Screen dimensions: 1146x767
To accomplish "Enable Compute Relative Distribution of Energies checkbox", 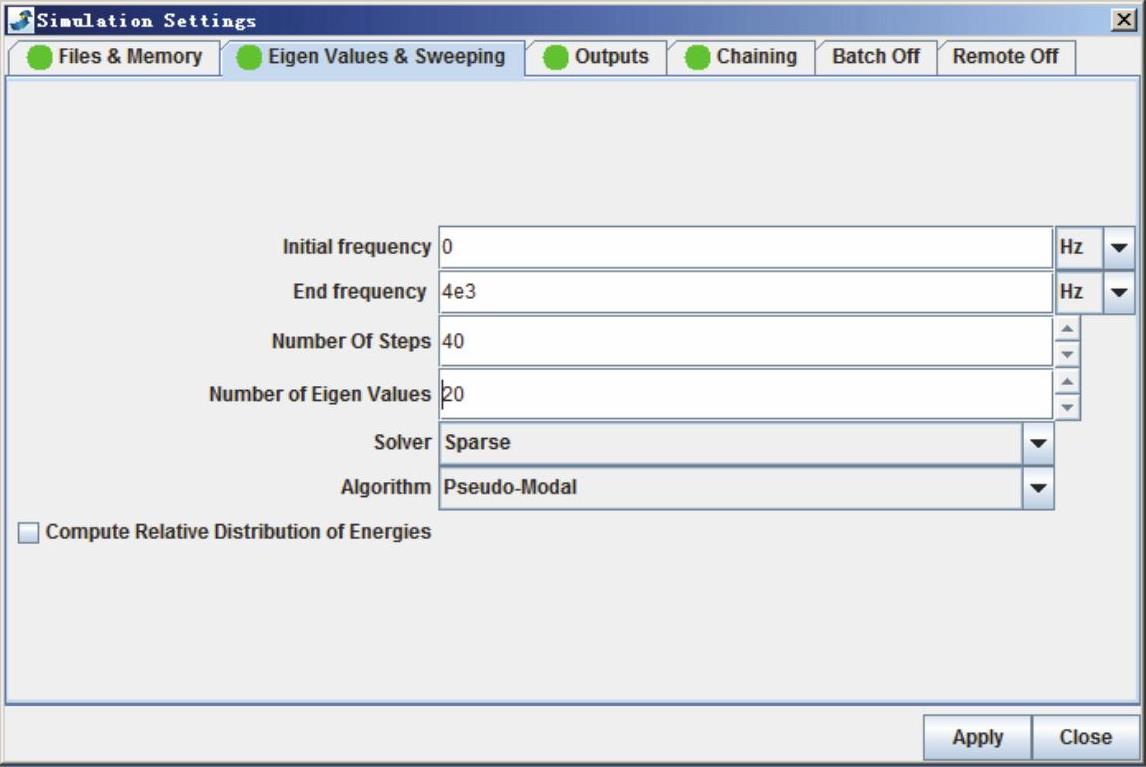I will pos(29,533).
